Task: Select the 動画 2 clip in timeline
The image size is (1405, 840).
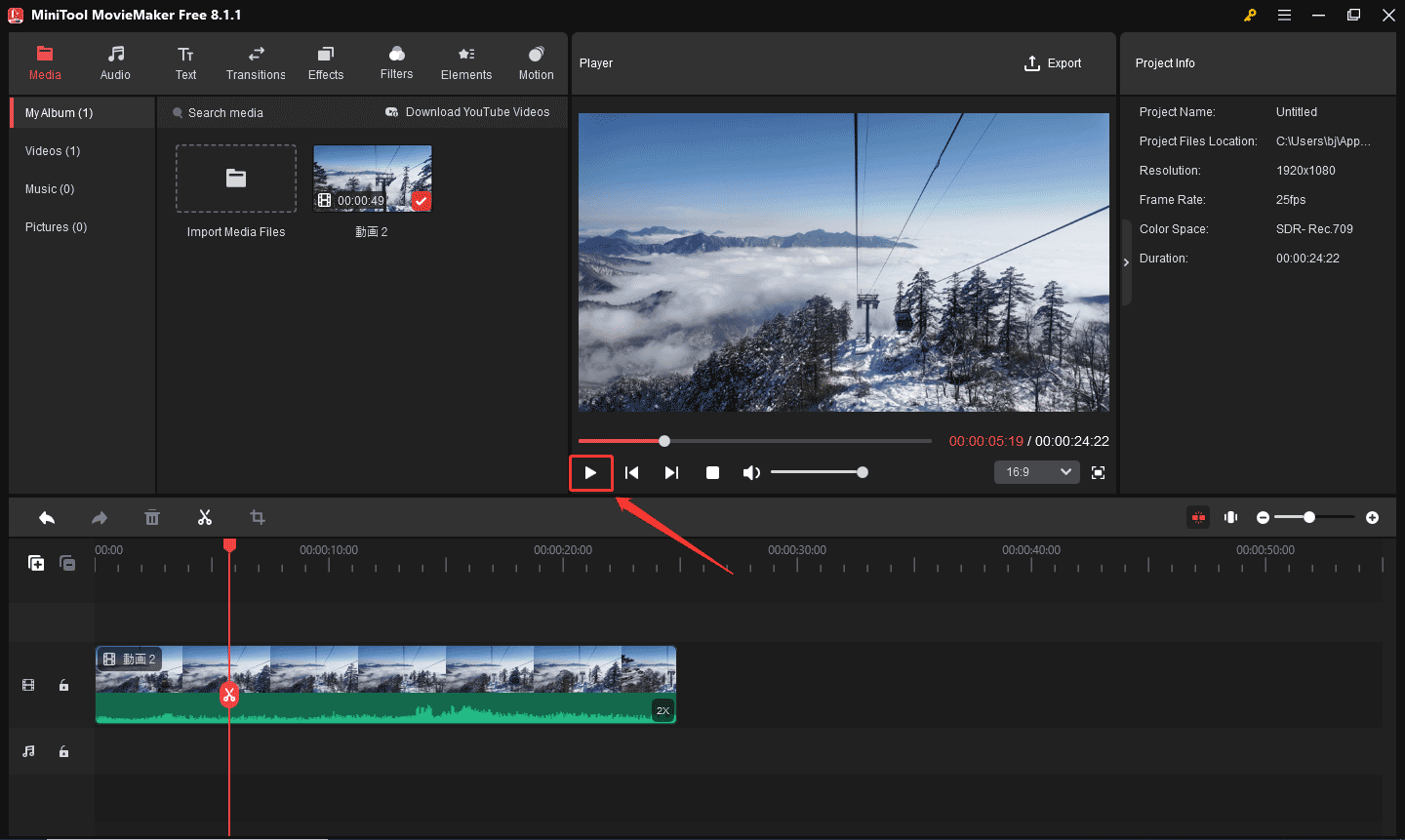Action: click(x=385, y=685)
